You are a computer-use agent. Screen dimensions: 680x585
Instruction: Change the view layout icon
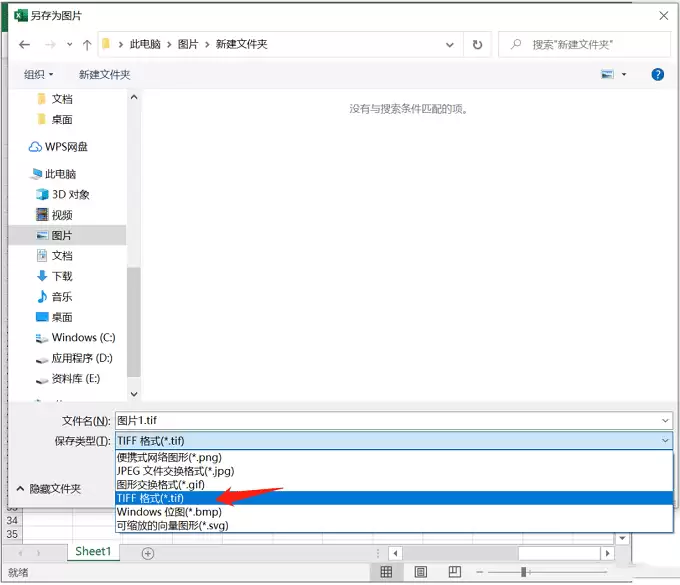coord(607,75)
